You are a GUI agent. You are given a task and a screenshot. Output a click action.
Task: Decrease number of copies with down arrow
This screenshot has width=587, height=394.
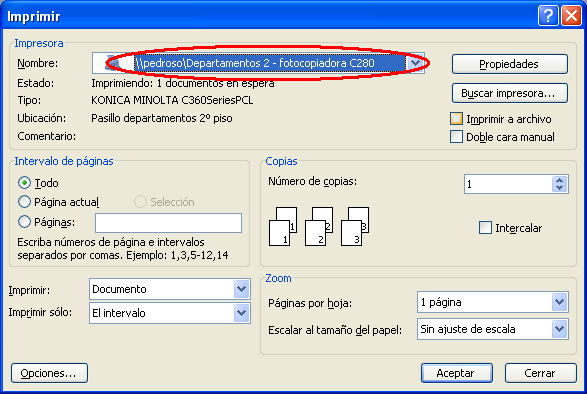[559, 188]
